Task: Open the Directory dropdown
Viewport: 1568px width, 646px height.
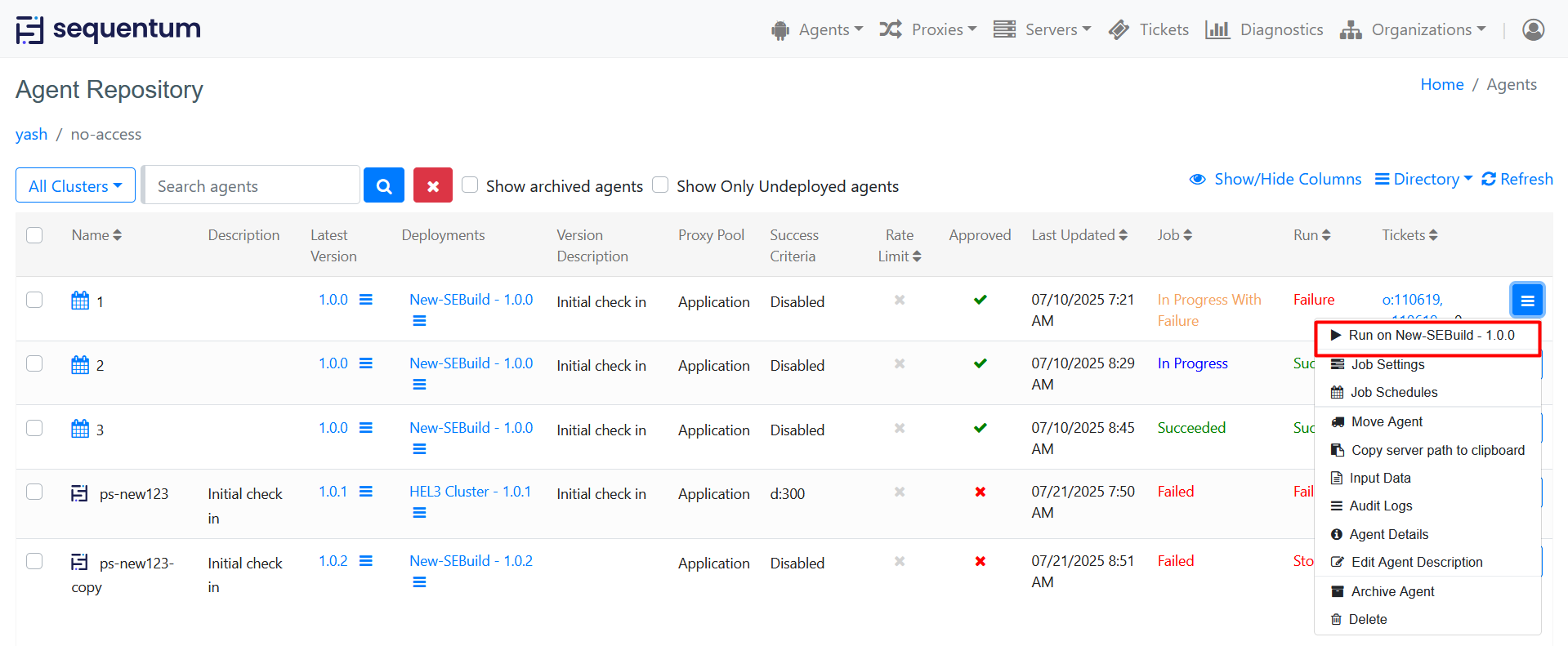Action: [1423, 179]
